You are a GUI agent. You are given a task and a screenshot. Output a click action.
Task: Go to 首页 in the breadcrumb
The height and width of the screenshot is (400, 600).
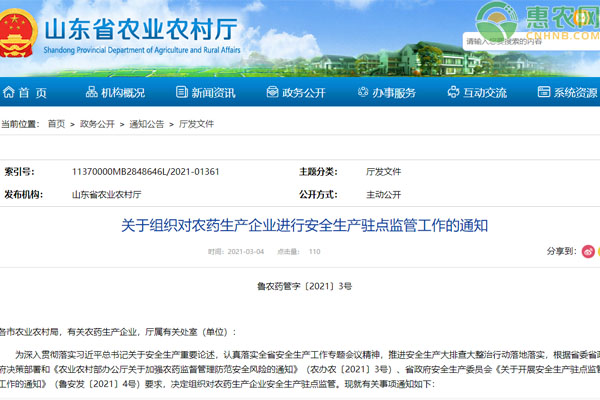click(56, 124)
